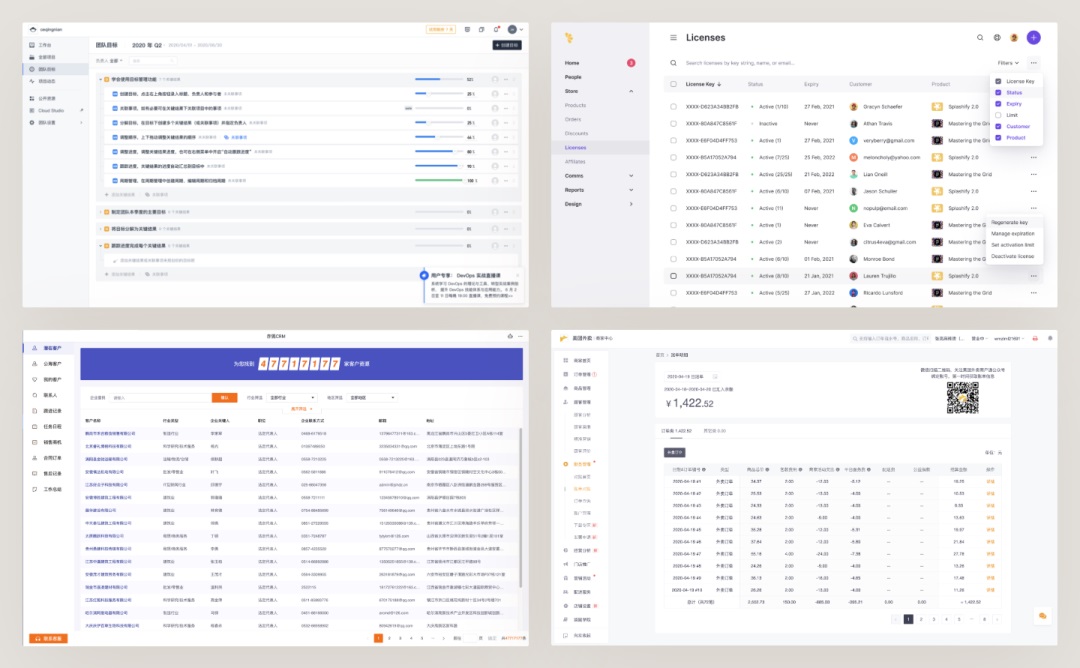
Task: Open the orange chat bubble icon bottom right
Action: pos(1043,617)
